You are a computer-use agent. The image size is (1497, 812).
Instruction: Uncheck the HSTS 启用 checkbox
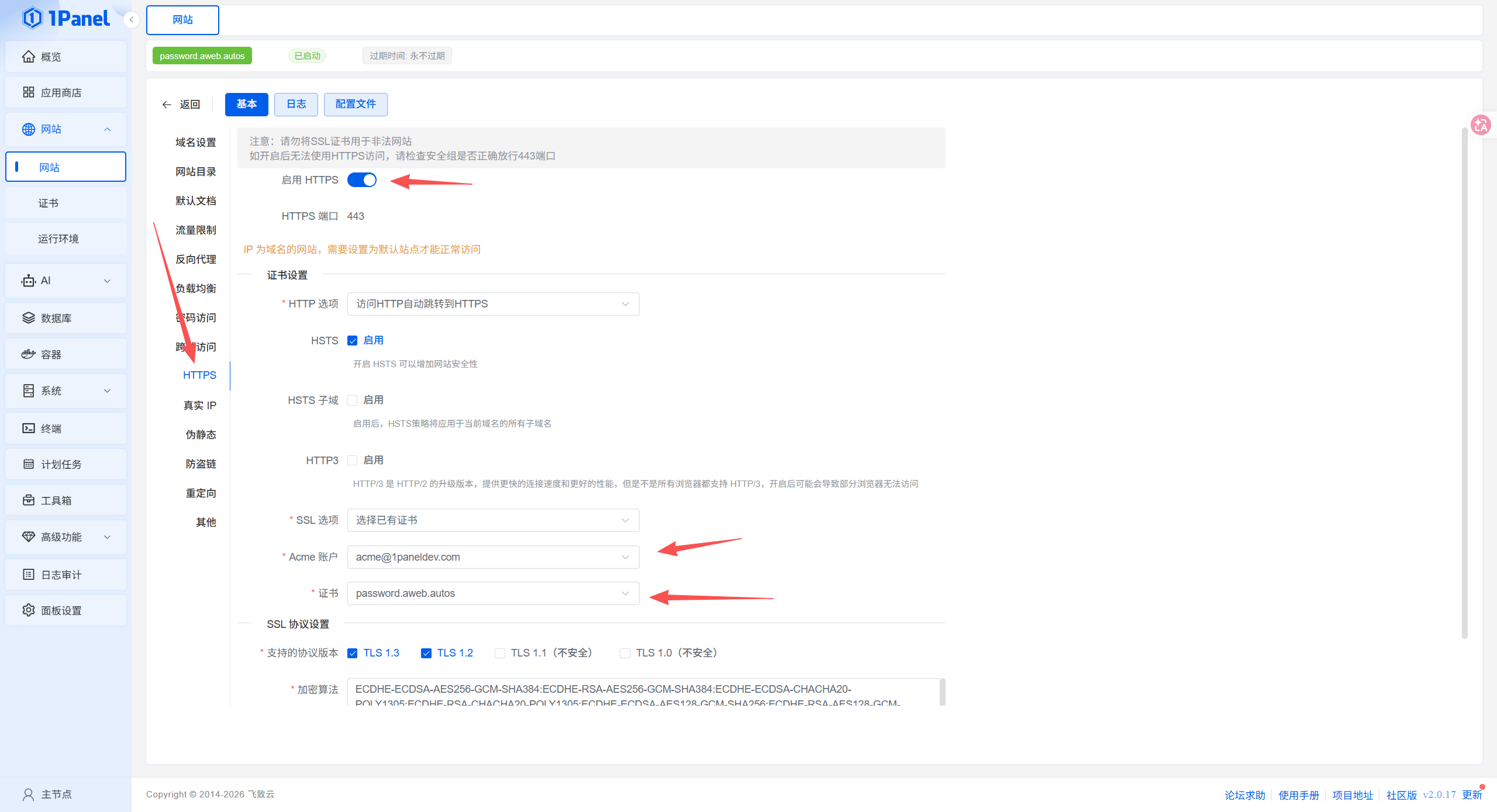click(352, 341)
